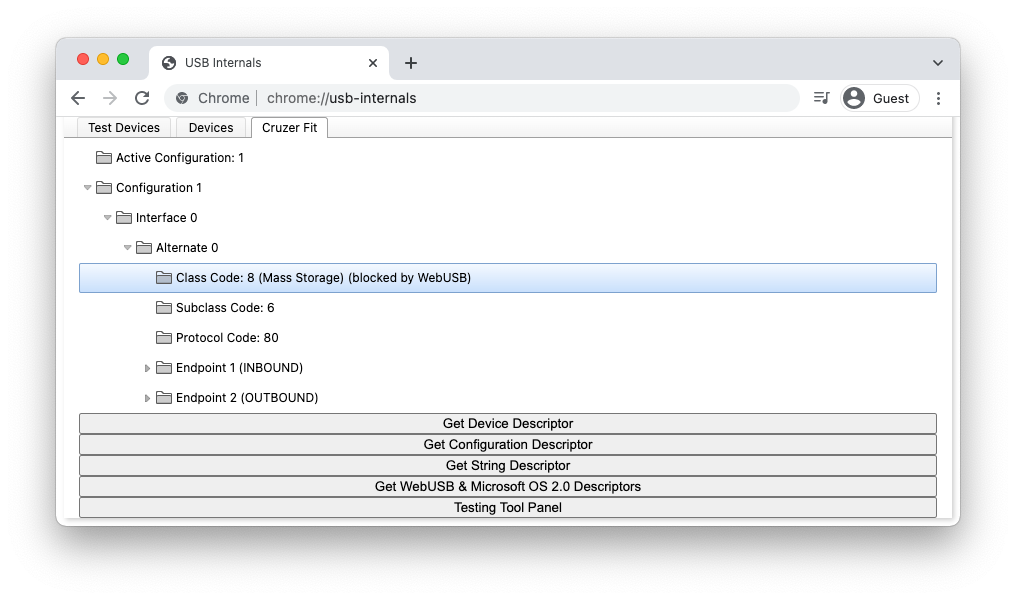1016x600 pixels.
Task: Go back with the browser back arrow
Action: click(x=78, y=98)
